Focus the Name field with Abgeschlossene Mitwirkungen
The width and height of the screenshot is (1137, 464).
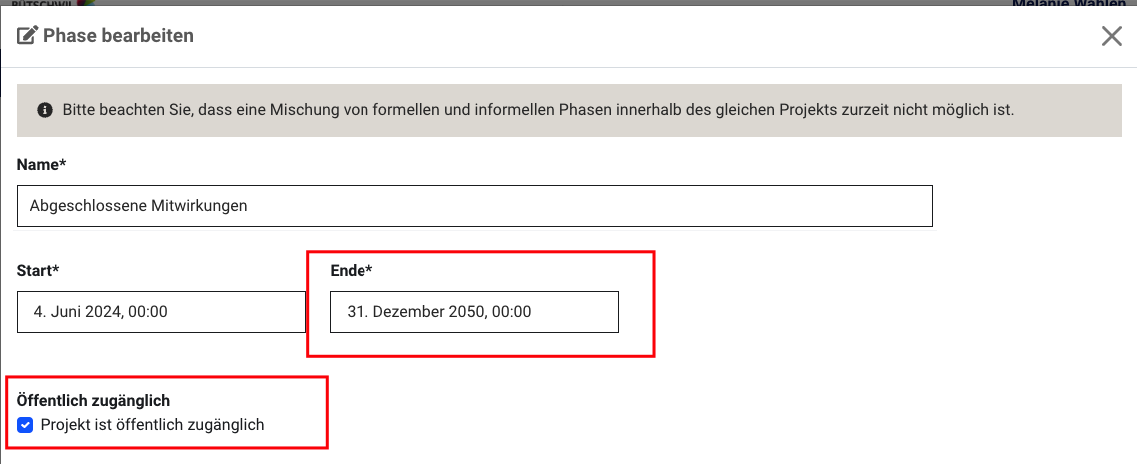pos(475,206)
